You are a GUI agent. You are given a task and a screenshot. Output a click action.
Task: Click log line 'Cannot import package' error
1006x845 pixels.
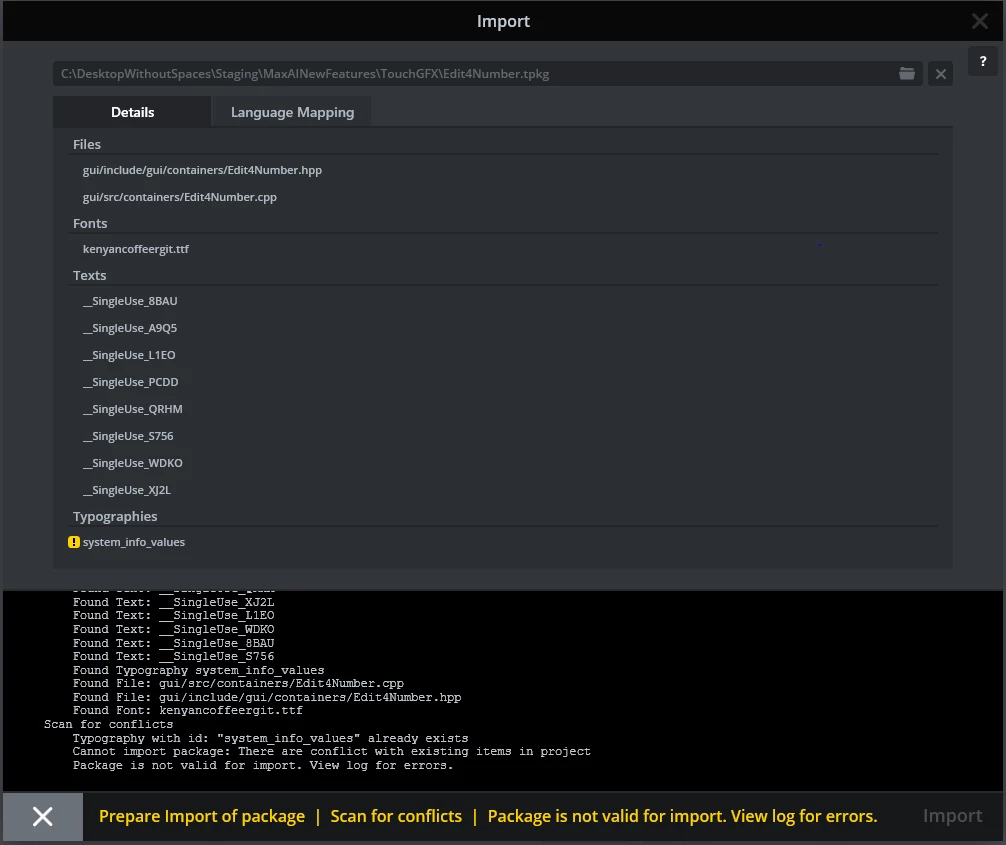point(331,751)
